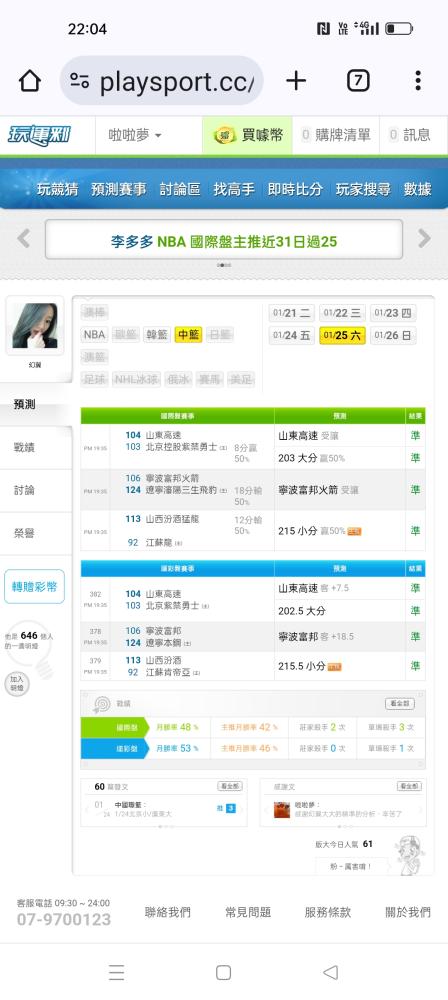The width and height of the screenshot is (448, 1000).
Task: Open 玩家搜尋 in navigation bar
Action: pyautogui.click(x=363, y=189)
